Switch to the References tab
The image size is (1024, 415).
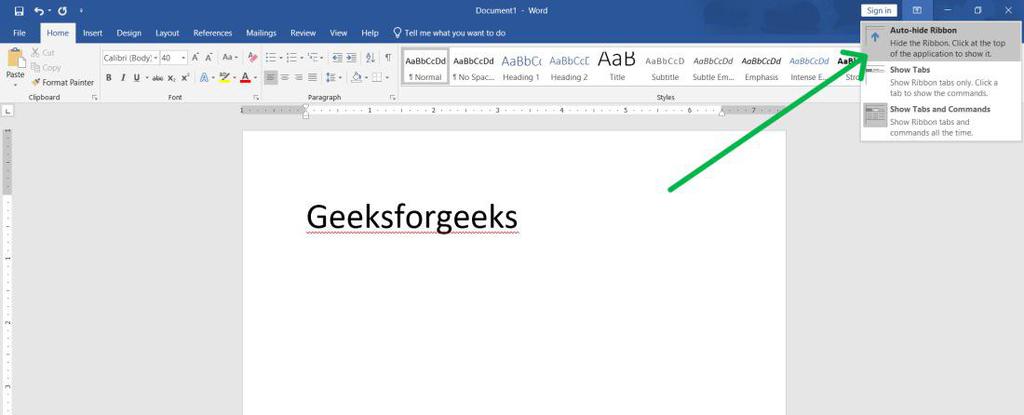coord(212,33)
